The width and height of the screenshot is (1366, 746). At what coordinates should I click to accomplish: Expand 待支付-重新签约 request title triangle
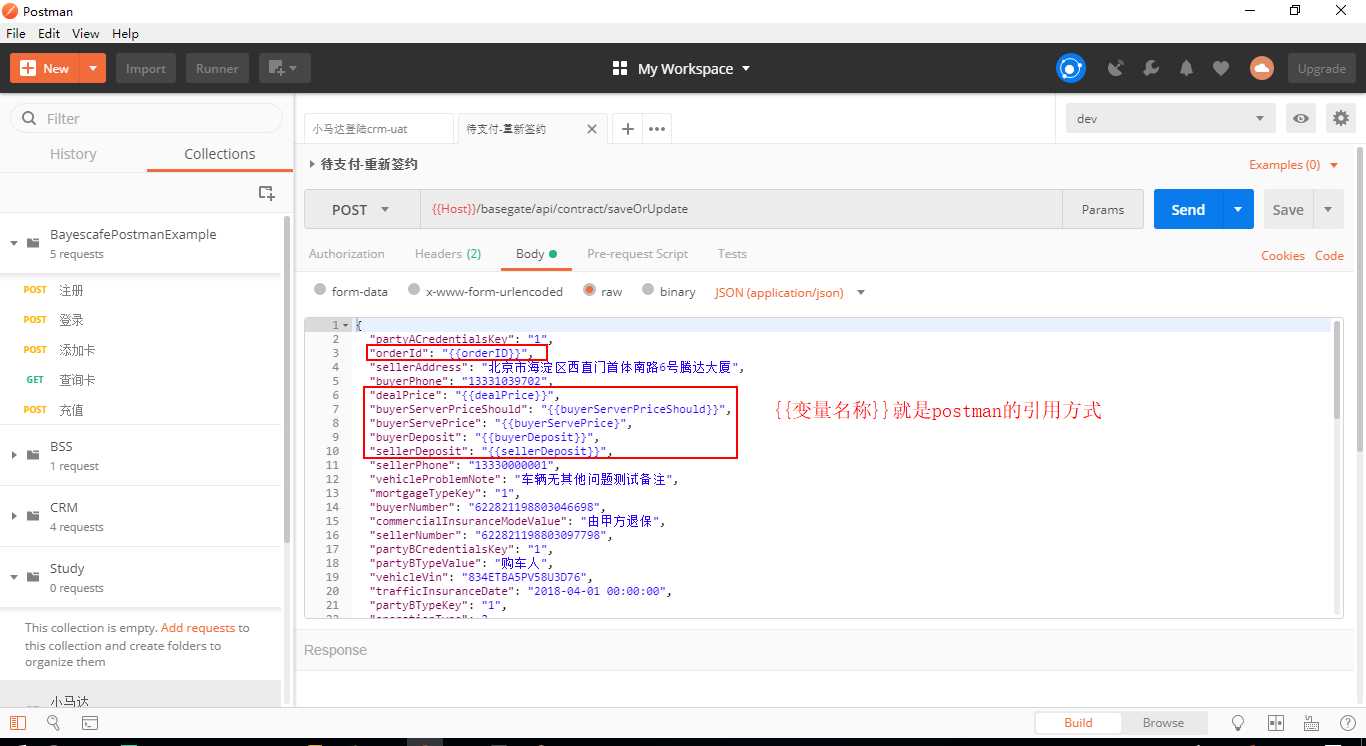tap(311, 164)
